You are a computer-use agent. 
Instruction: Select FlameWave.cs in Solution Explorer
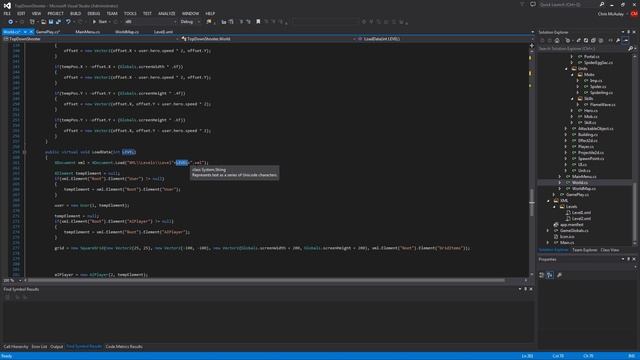point(602,104)
